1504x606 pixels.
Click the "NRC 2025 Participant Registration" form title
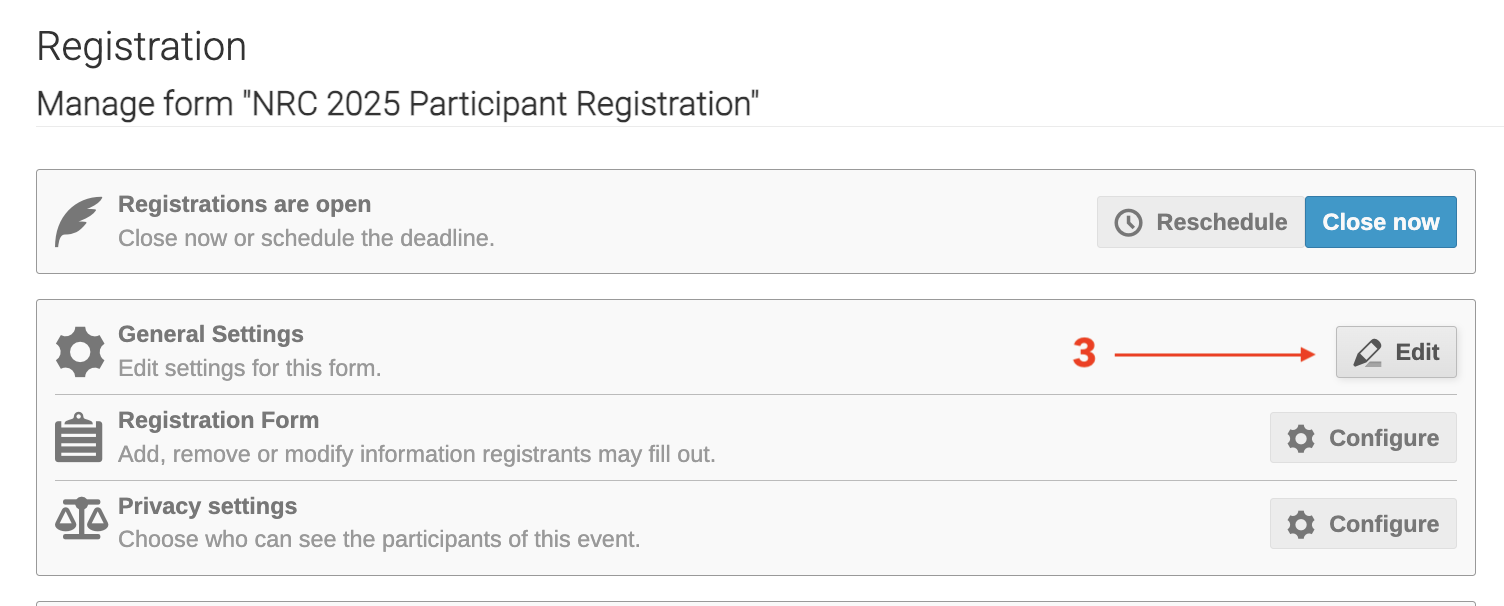pos(501,103)
